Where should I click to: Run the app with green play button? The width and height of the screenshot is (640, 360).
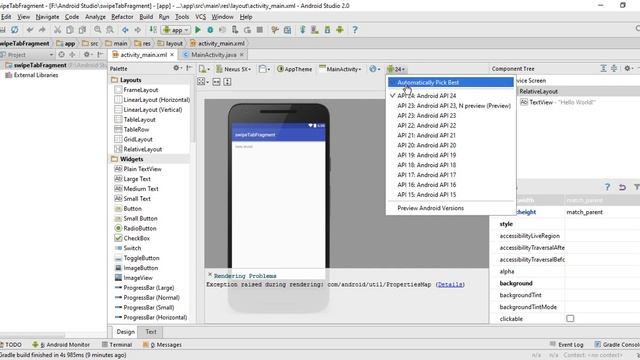(x=198, y=30)
